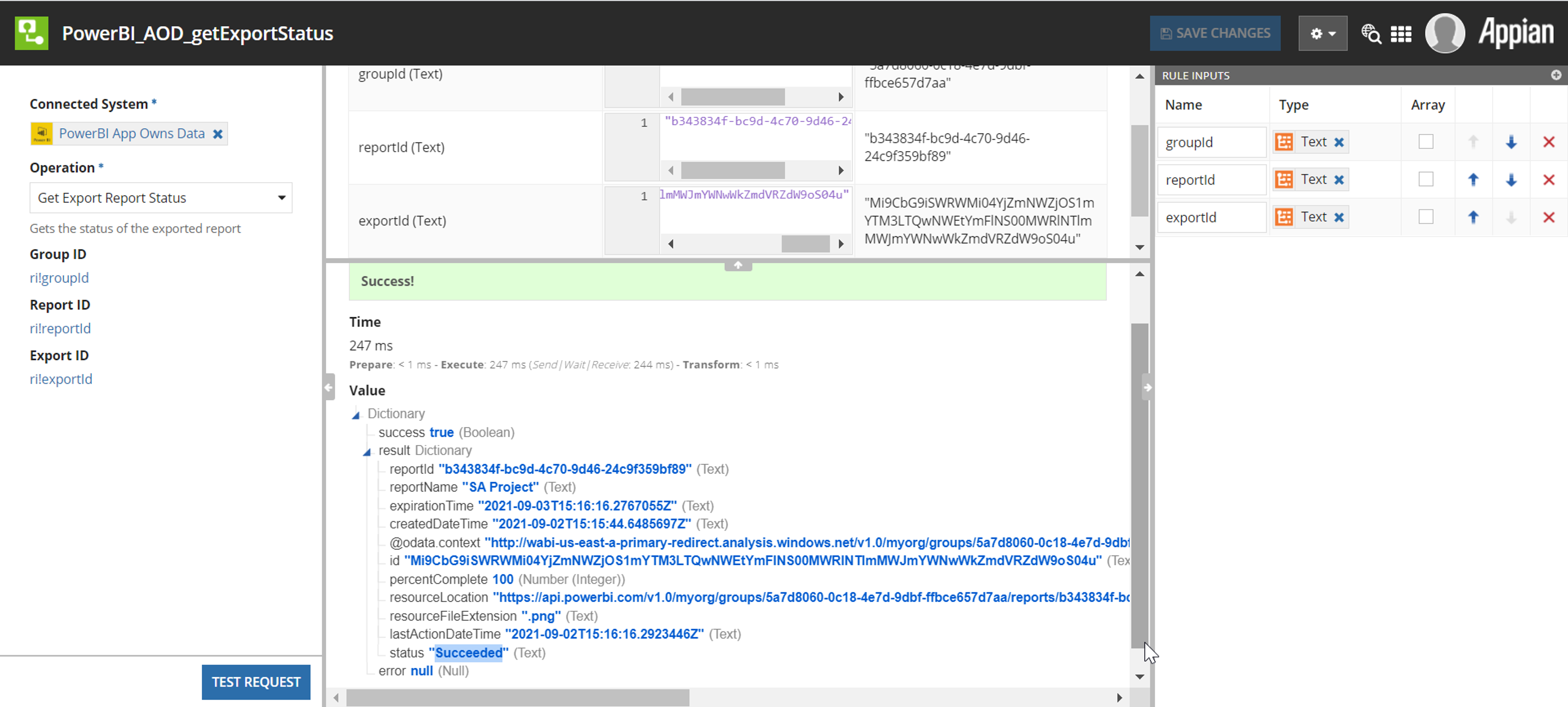The height and width of the screenshot is (707, 1568).
Task: Click the result pane horizontal scrollbar
Action: click(x=517, y=698)
